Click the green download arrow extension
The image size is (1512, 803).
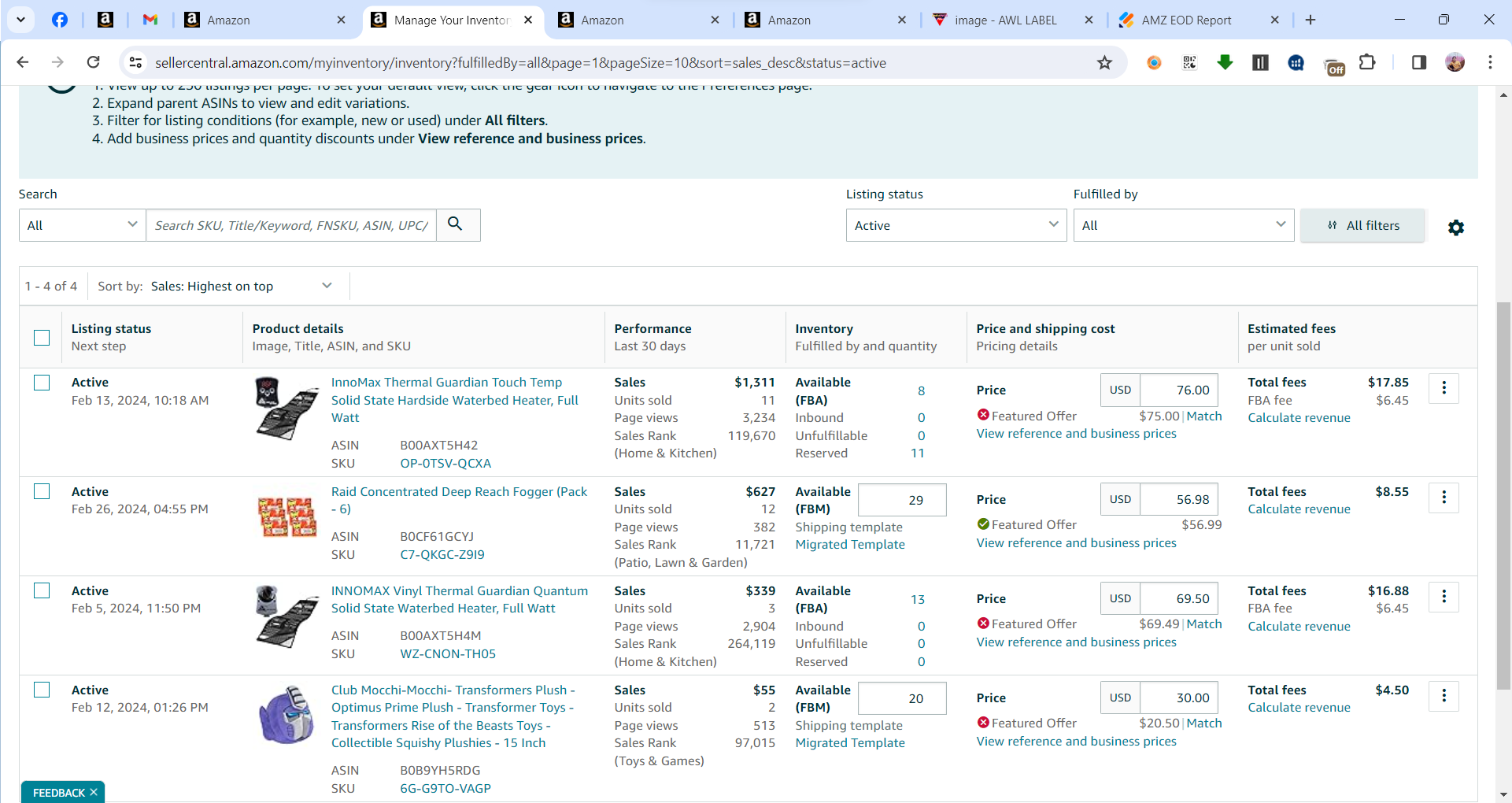1225,62
